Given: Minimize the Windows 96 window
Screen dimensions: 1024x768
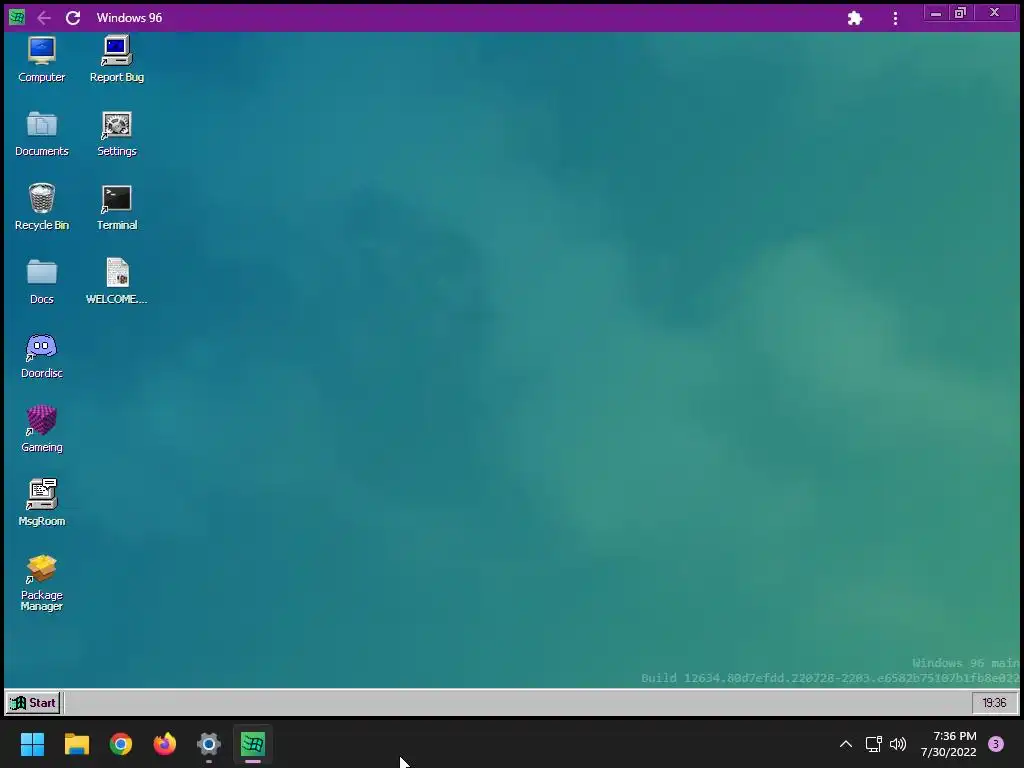Looking at the screenshot, I should [936, 13].
